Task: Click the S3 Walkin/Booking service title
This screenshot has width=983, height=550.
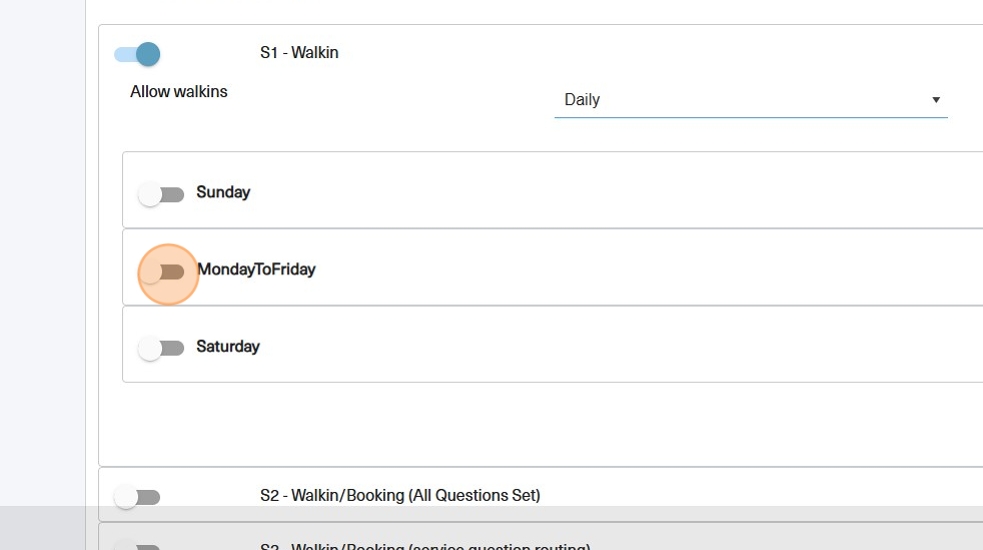Action: 425,546
